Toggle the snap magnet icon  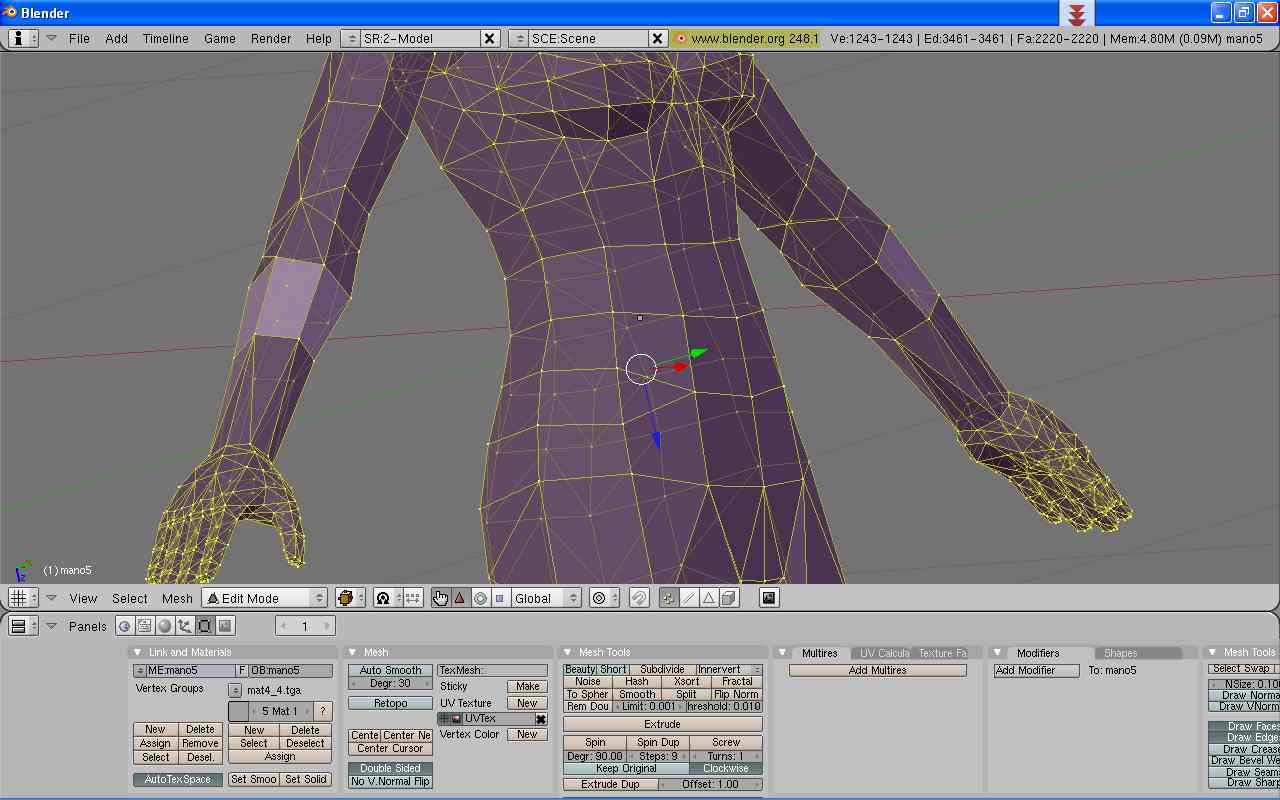(x=639, y=598)
